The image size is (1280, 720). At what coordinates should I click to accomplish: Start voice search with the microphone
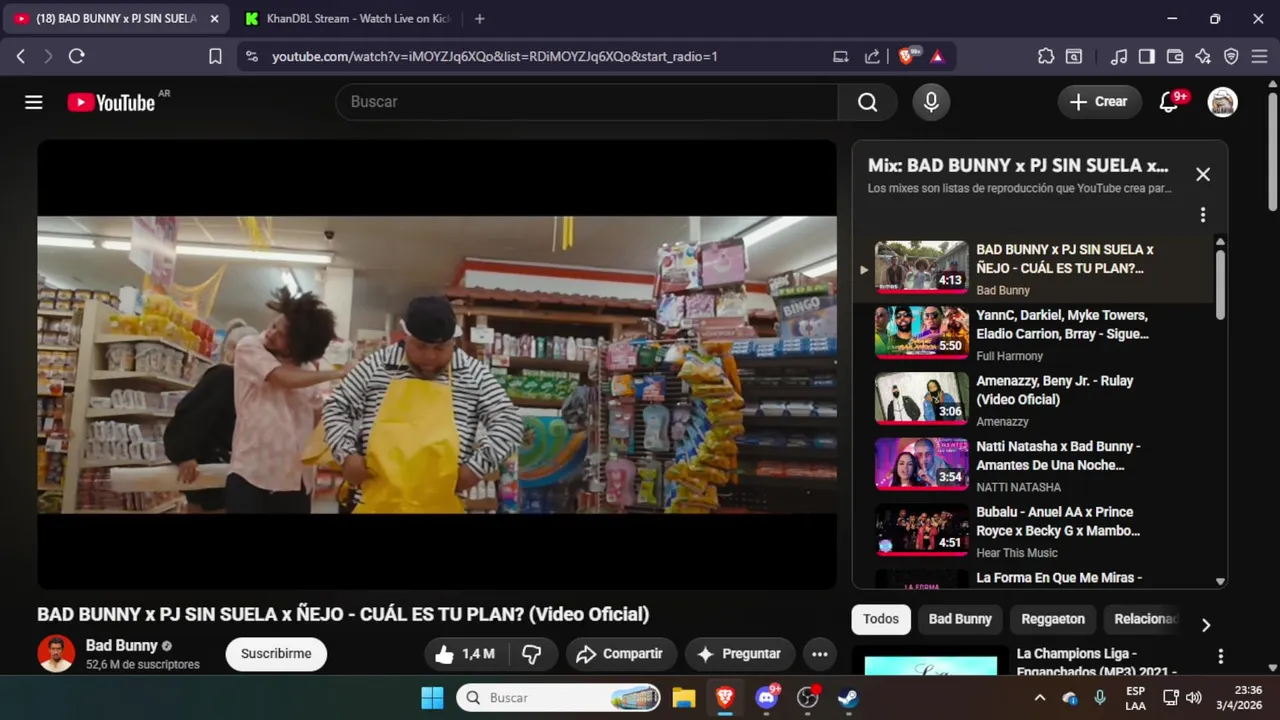931,102
